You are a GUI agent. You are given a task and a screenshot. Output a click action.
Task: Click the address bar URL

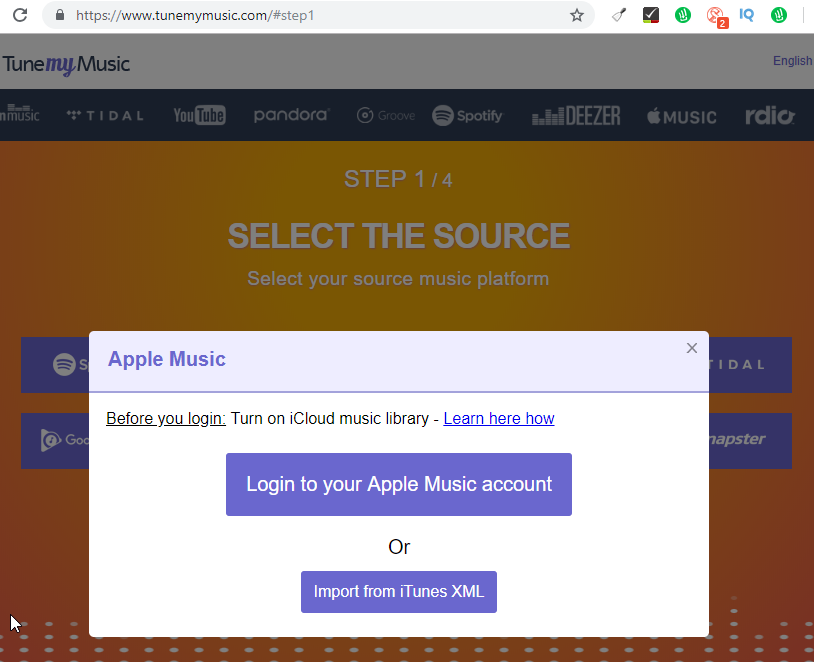(195, 15)
